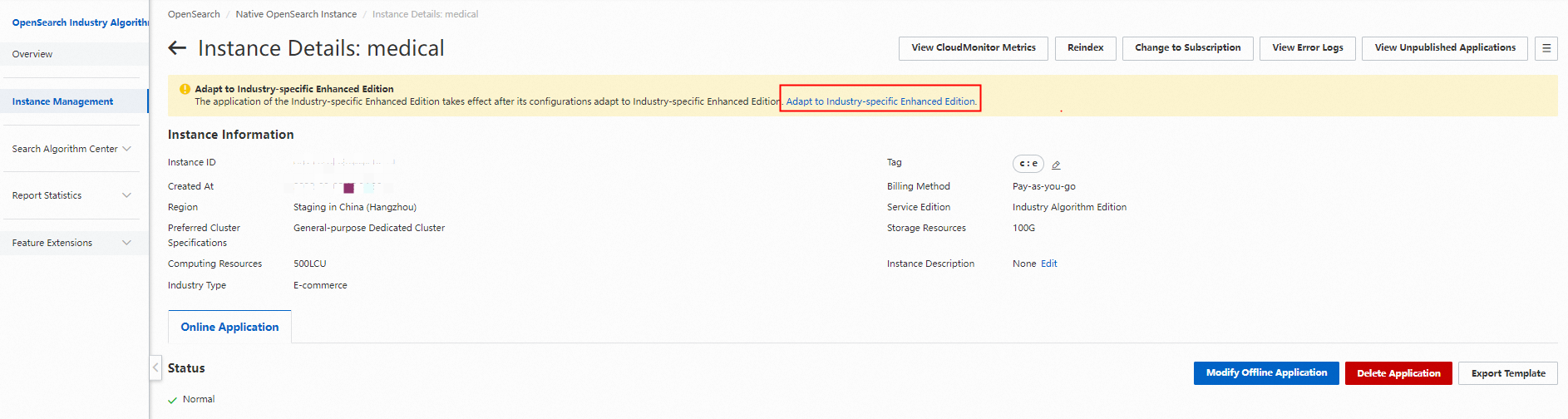This screenshot has height=419, width=1568.
Task: Open Native OpenSearch Instance breadcrumb
Action: pos(296,14)
